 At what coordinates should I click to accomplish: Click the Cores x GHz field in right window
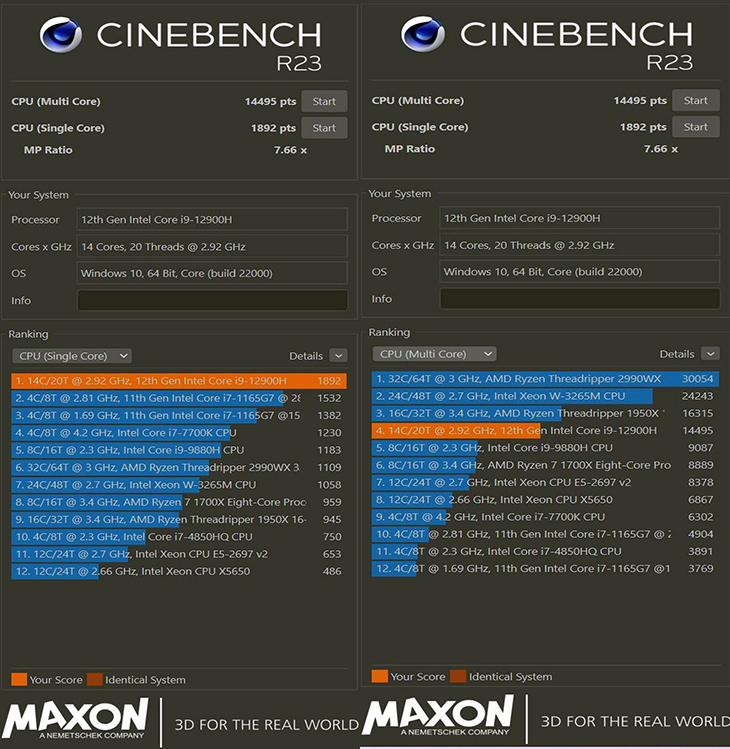coord(580,245)
